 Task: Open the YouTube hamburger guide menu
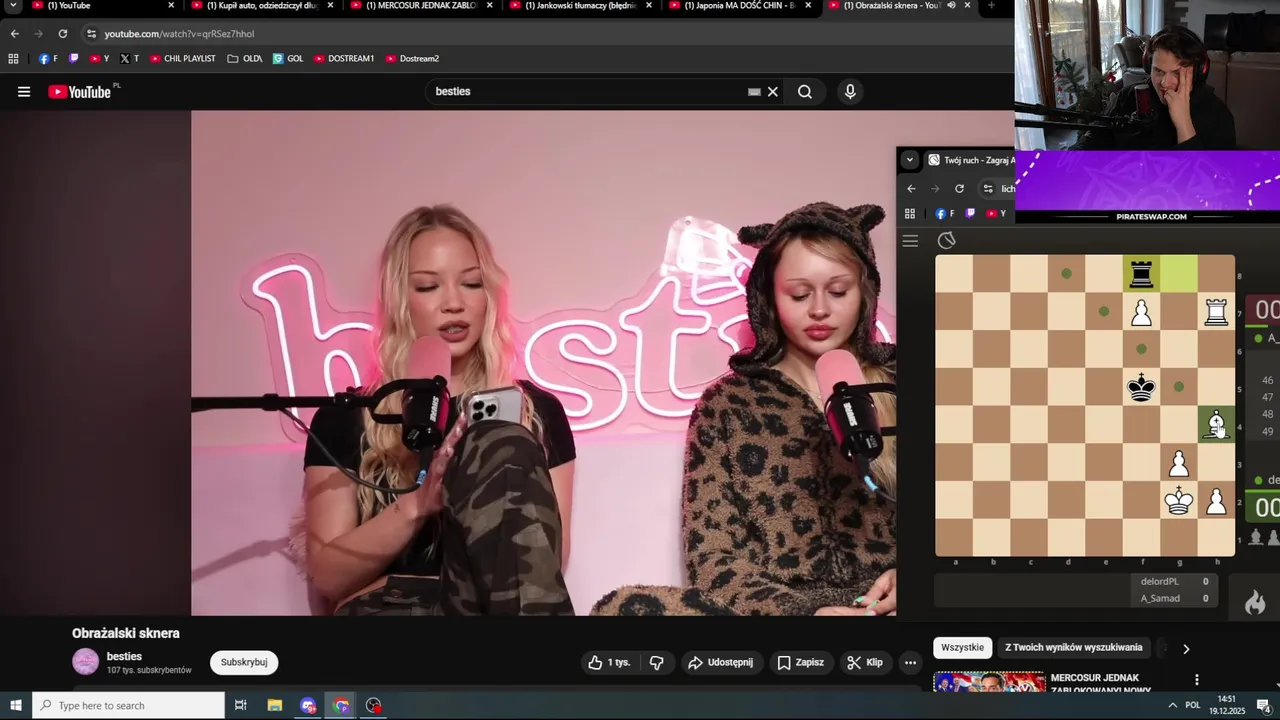coord(24,92)
